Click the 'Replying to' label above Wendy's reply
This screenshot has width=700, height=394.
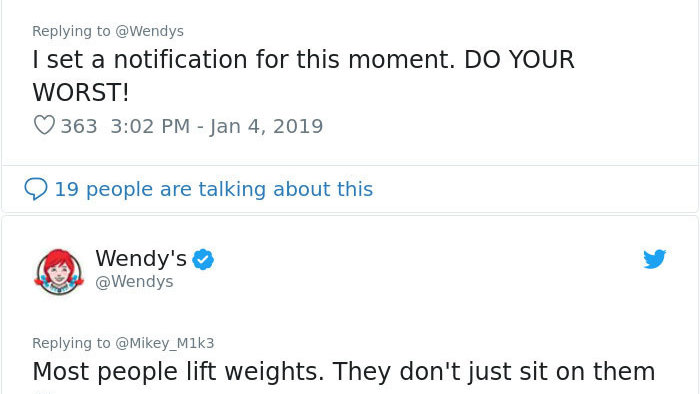[x=71, y=343]
